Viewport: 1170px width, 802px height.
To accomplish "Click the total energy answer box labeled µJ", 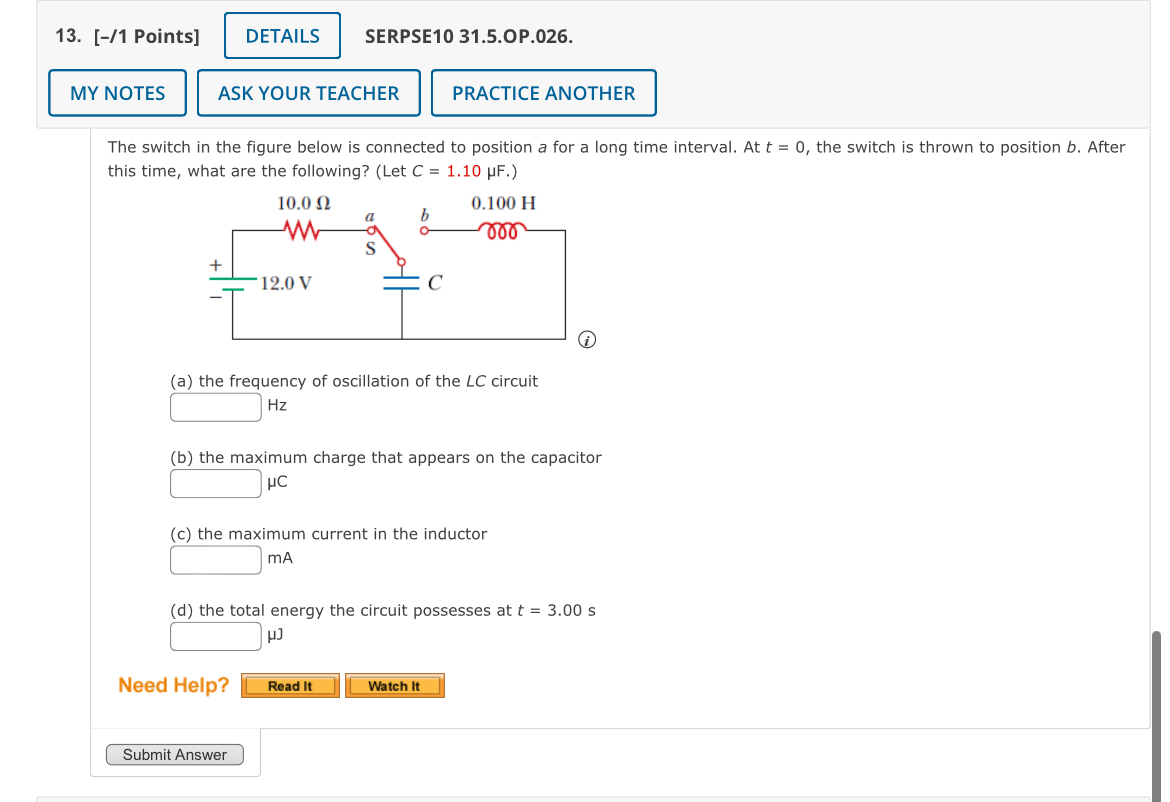I will point(215,636).
